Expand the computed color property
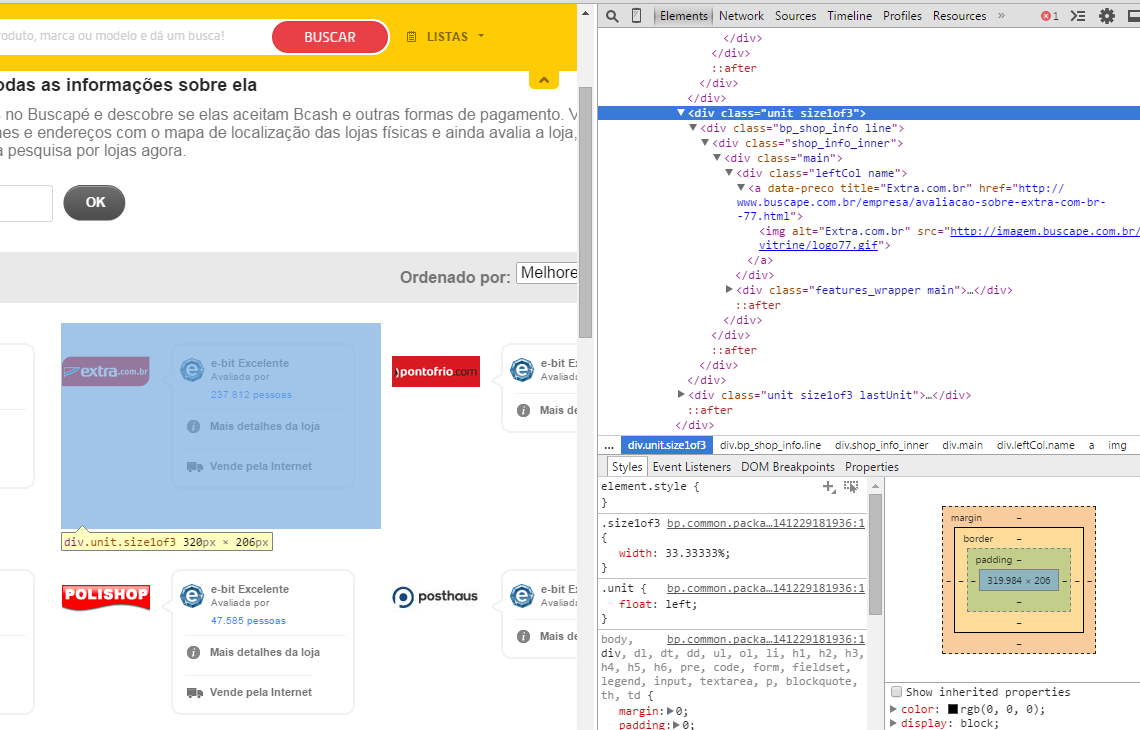Viewport: 1140px width, 730px height. (894, 709)
